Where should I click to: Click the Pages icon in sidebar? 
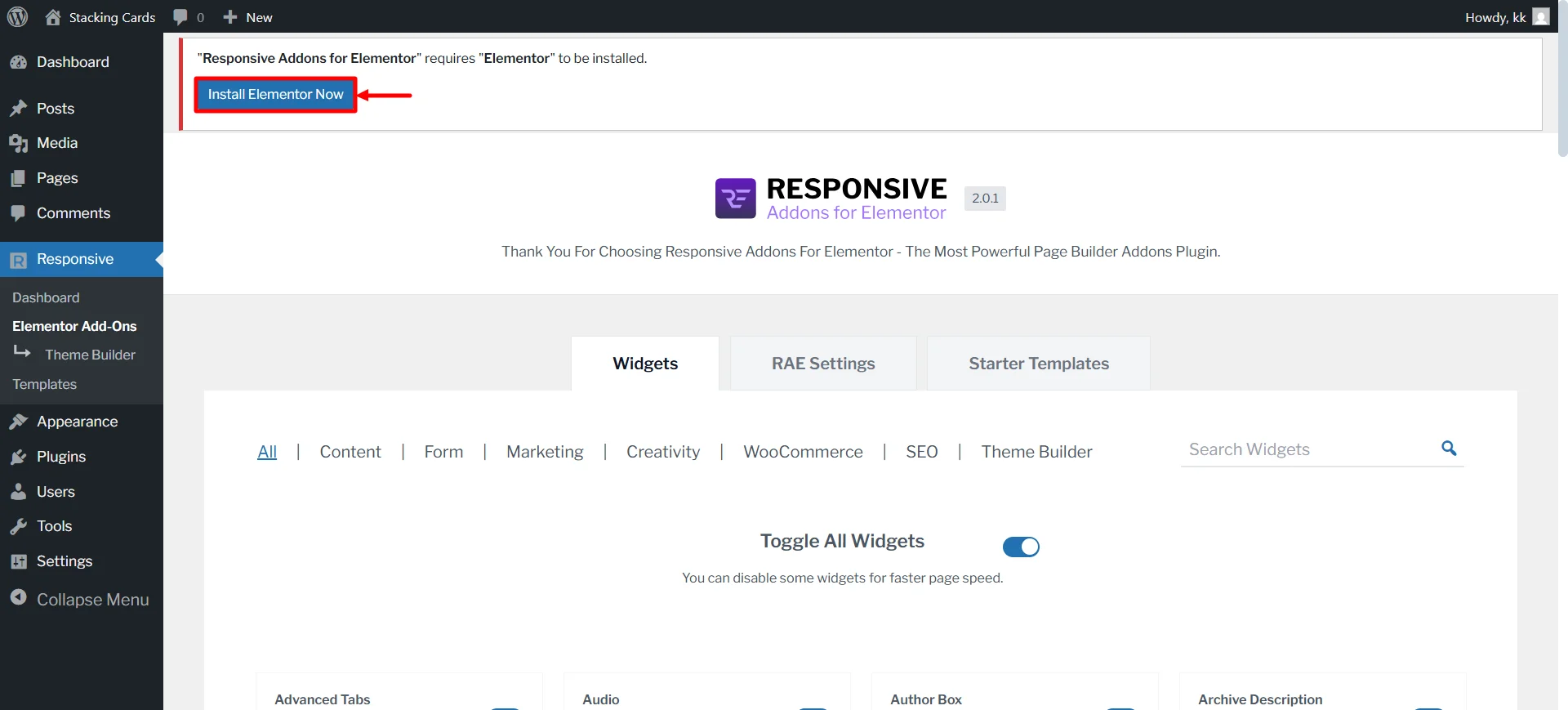[18, 178]
